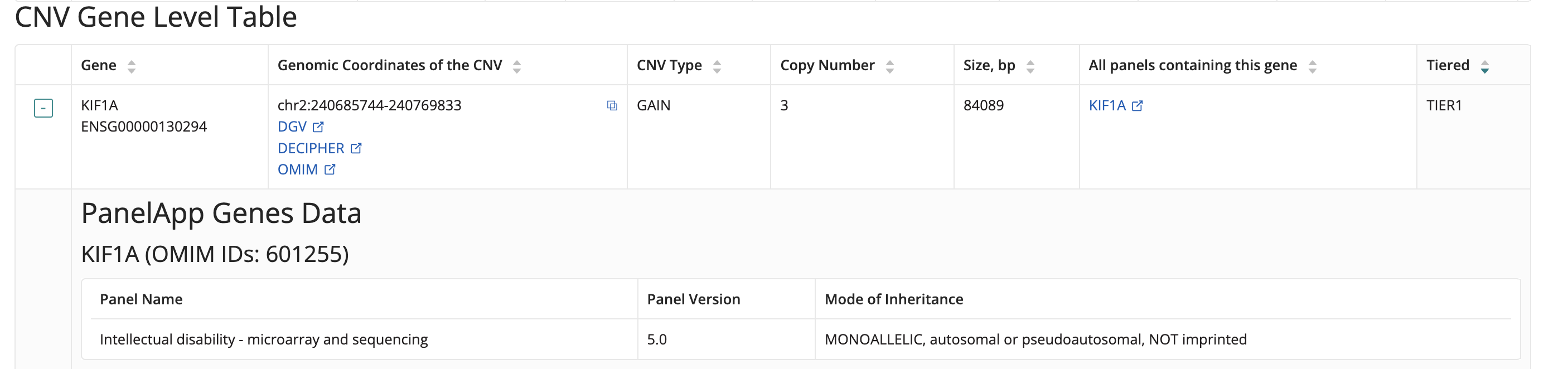Sort by All panels containing this gene
Image resolution: width=1568 pixels, height=369 pixels.
tap(1313, 66)
